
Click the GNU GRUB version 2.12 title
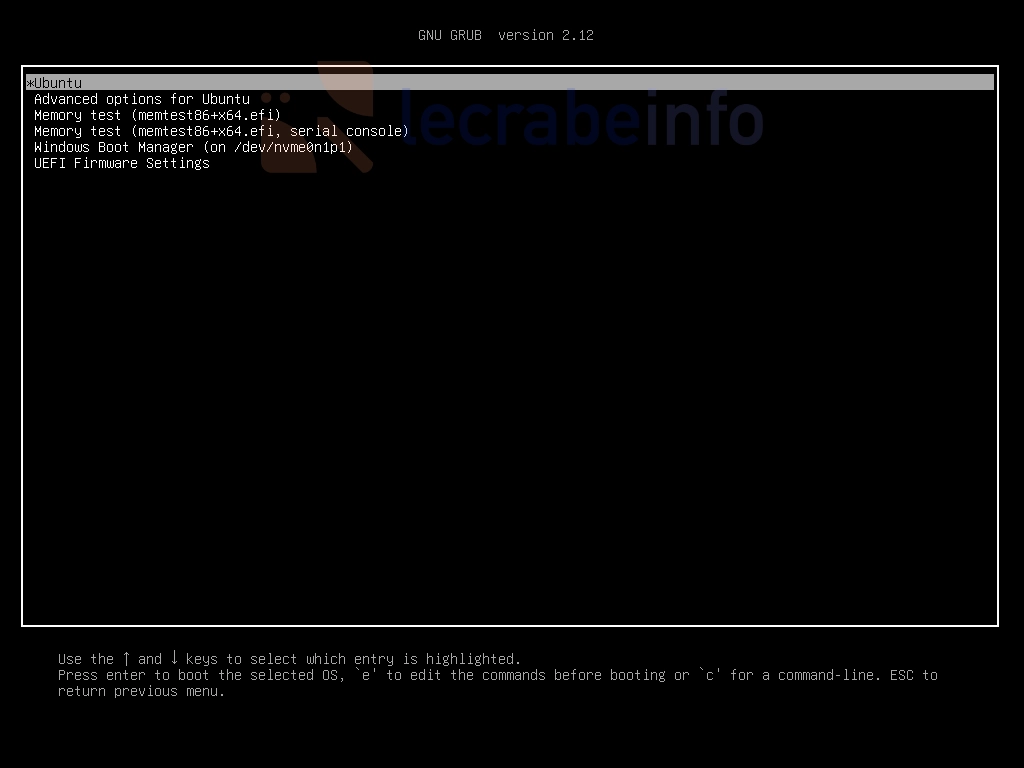pos(506,35)
